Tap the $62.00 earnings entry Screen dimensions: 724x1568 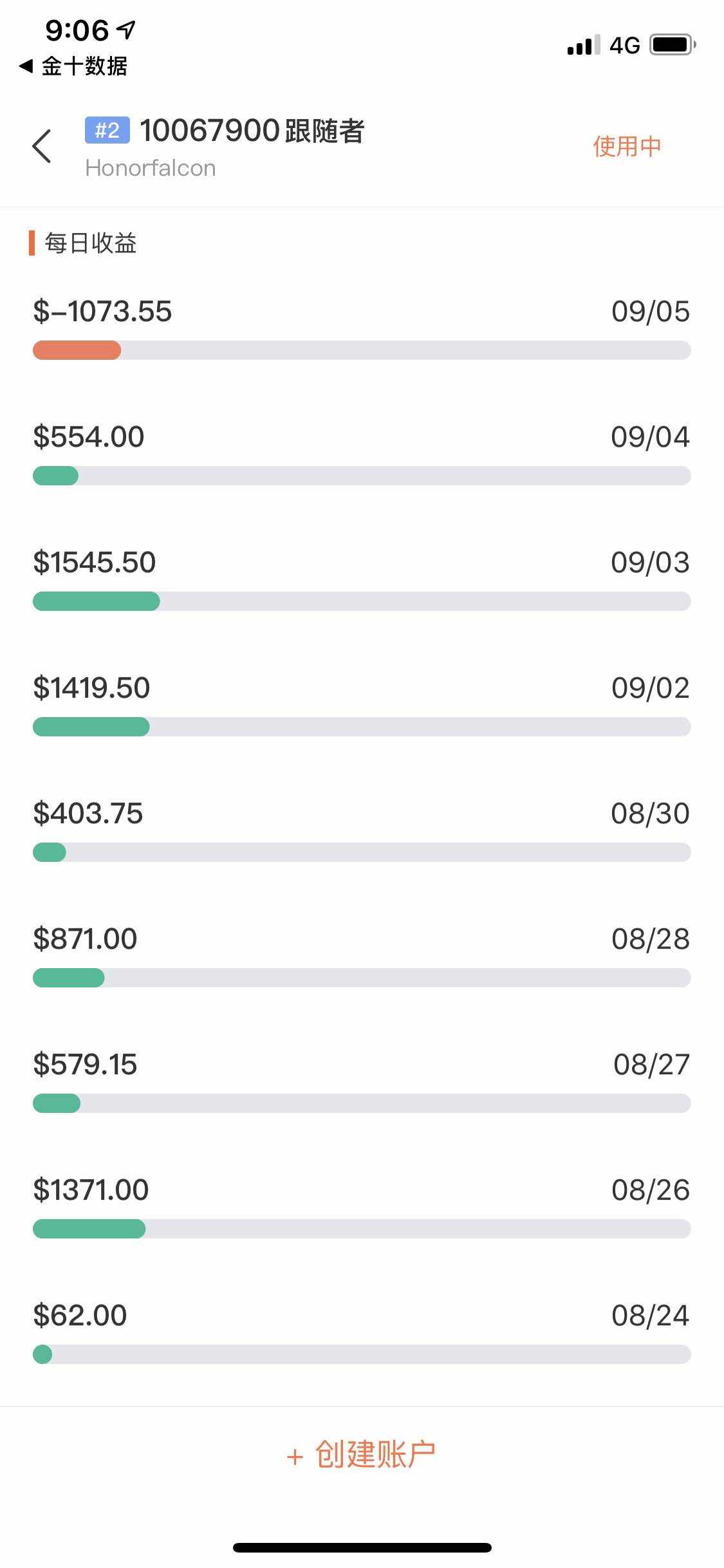click(x=80, y=1315)
